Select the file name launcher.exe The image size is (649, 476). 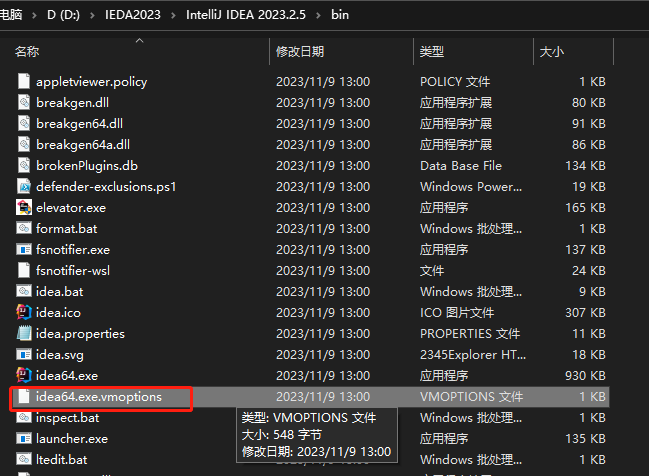click(x=72, y=439)
